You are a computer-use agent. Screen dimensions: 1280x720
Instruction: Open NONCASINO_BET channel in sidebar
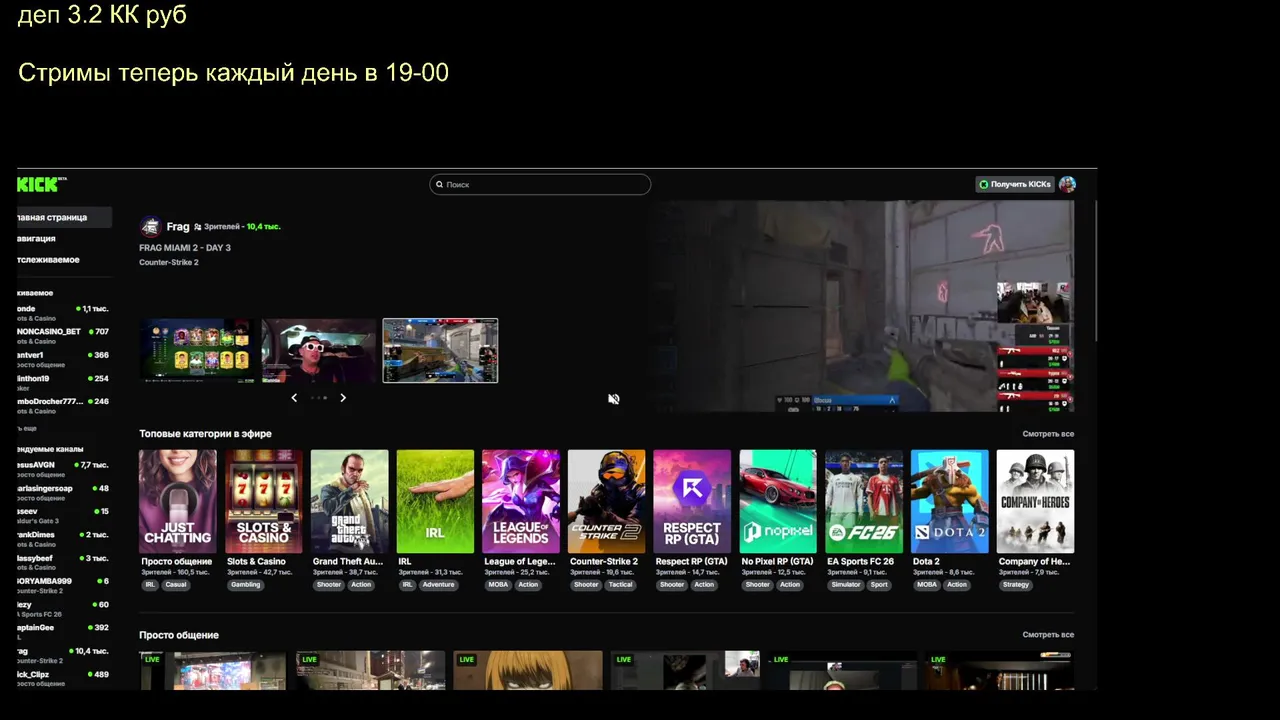point(64,335)
